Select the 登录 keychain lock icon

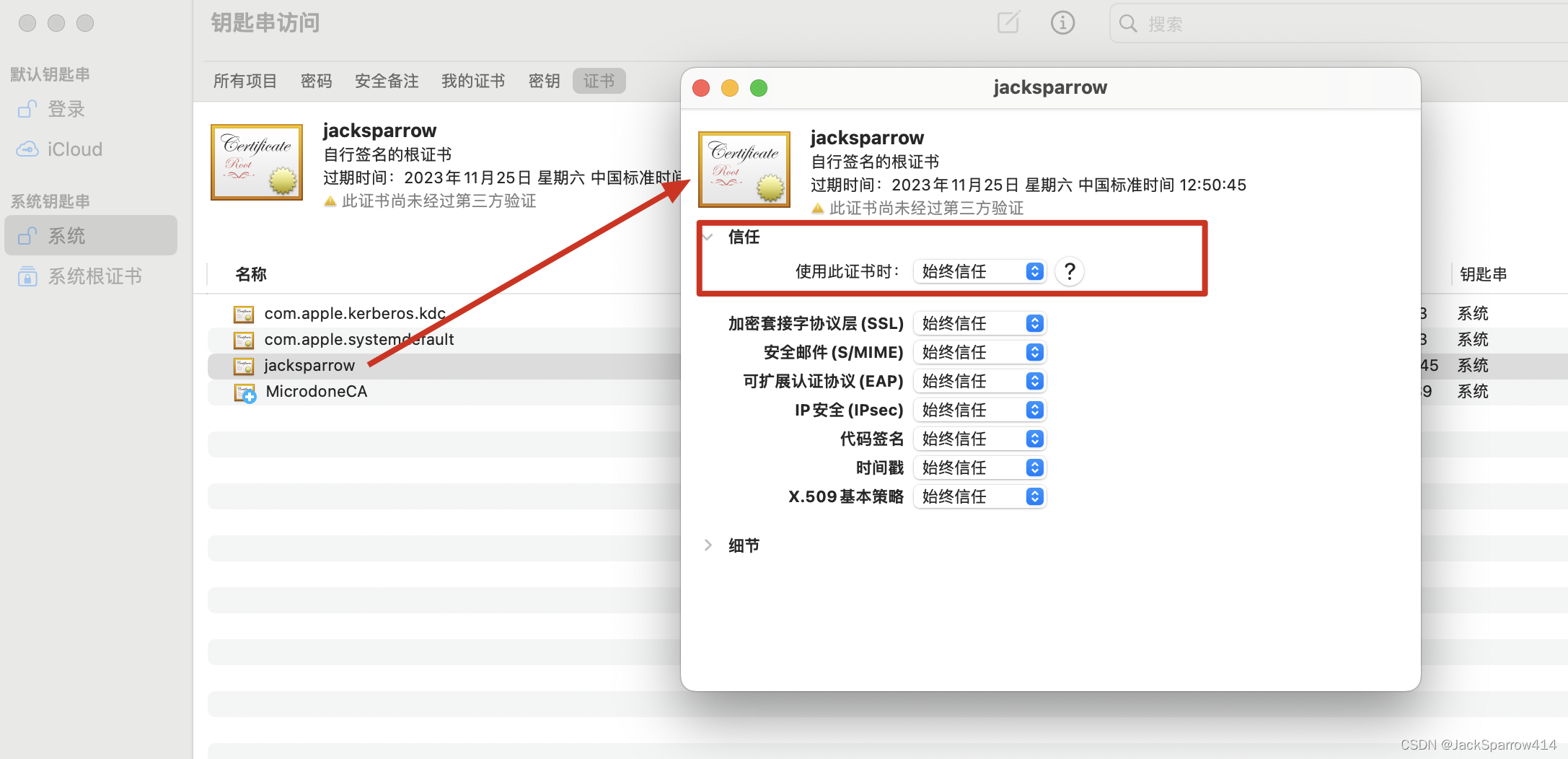[27, 109]
